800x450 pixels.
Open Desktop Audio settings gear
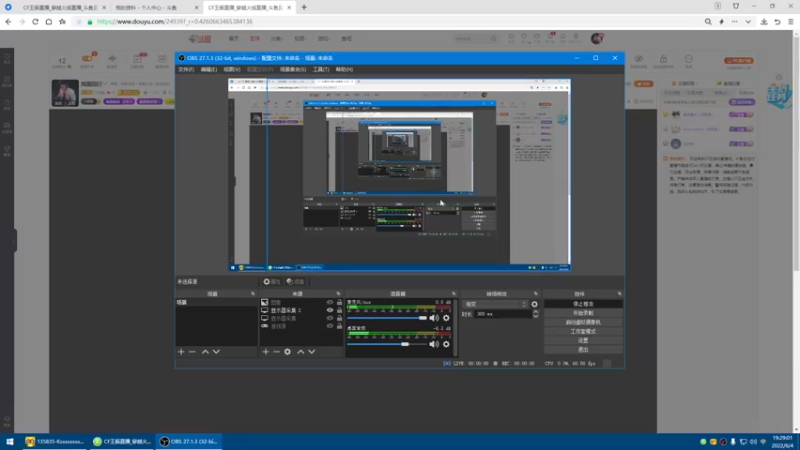[446, 344]
